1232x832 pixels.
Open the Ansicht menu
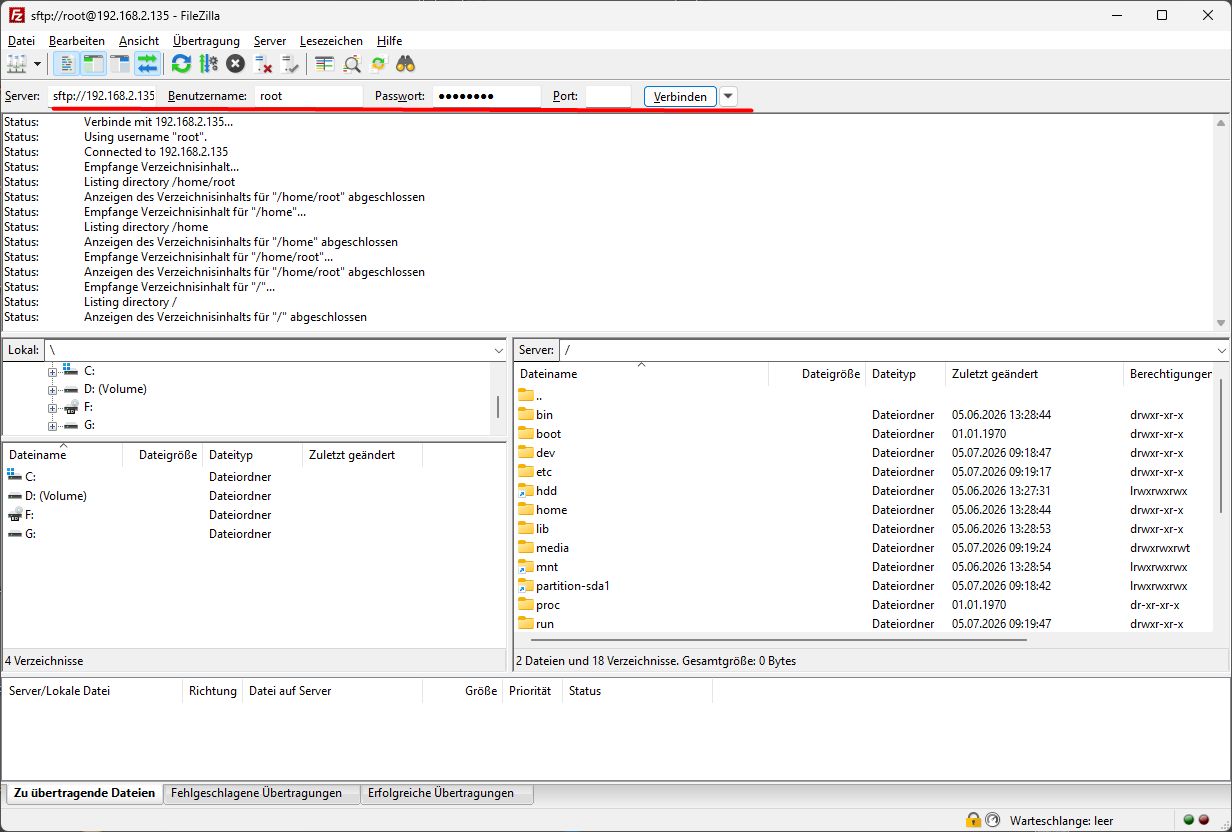coord(139,41)
